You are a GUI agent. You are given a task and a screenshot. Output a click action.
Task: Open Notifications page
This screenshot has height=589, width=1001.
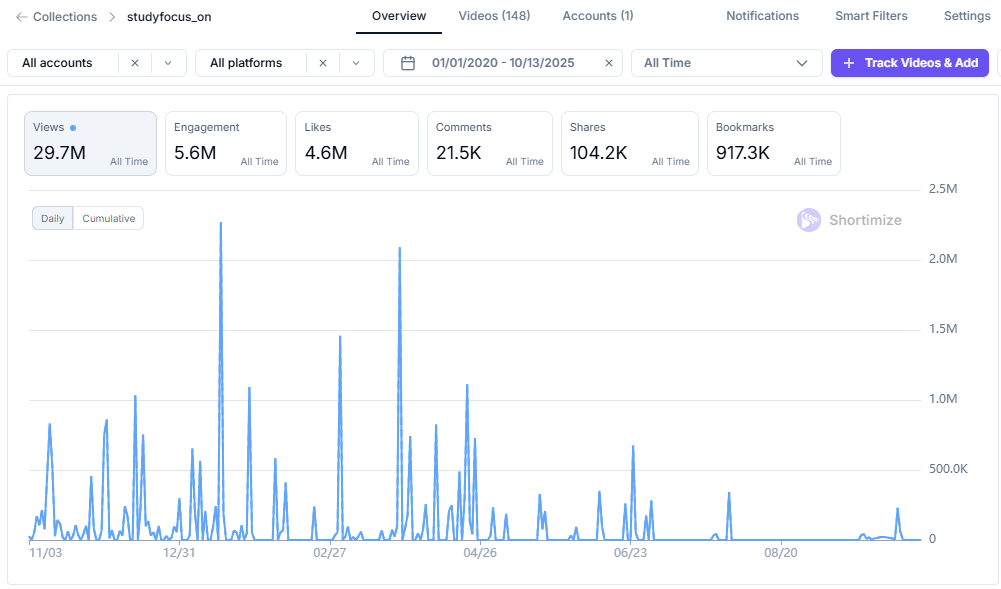[762, 16]
